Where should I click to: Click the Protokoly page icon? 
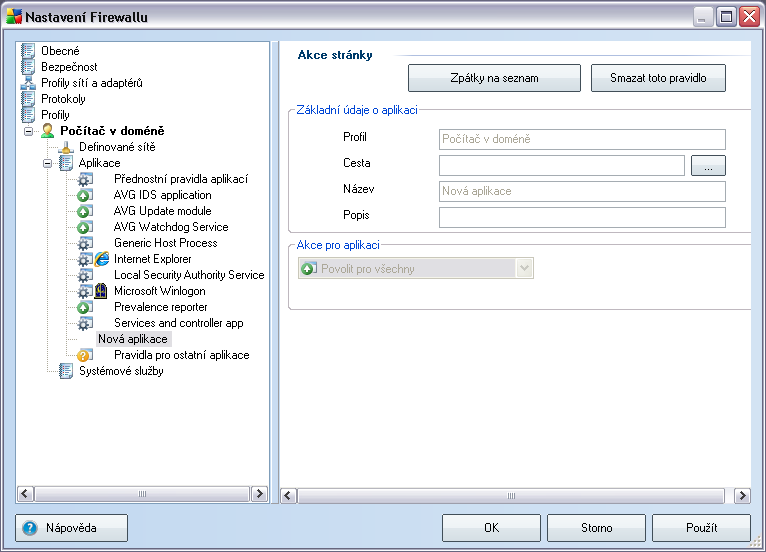28,99
